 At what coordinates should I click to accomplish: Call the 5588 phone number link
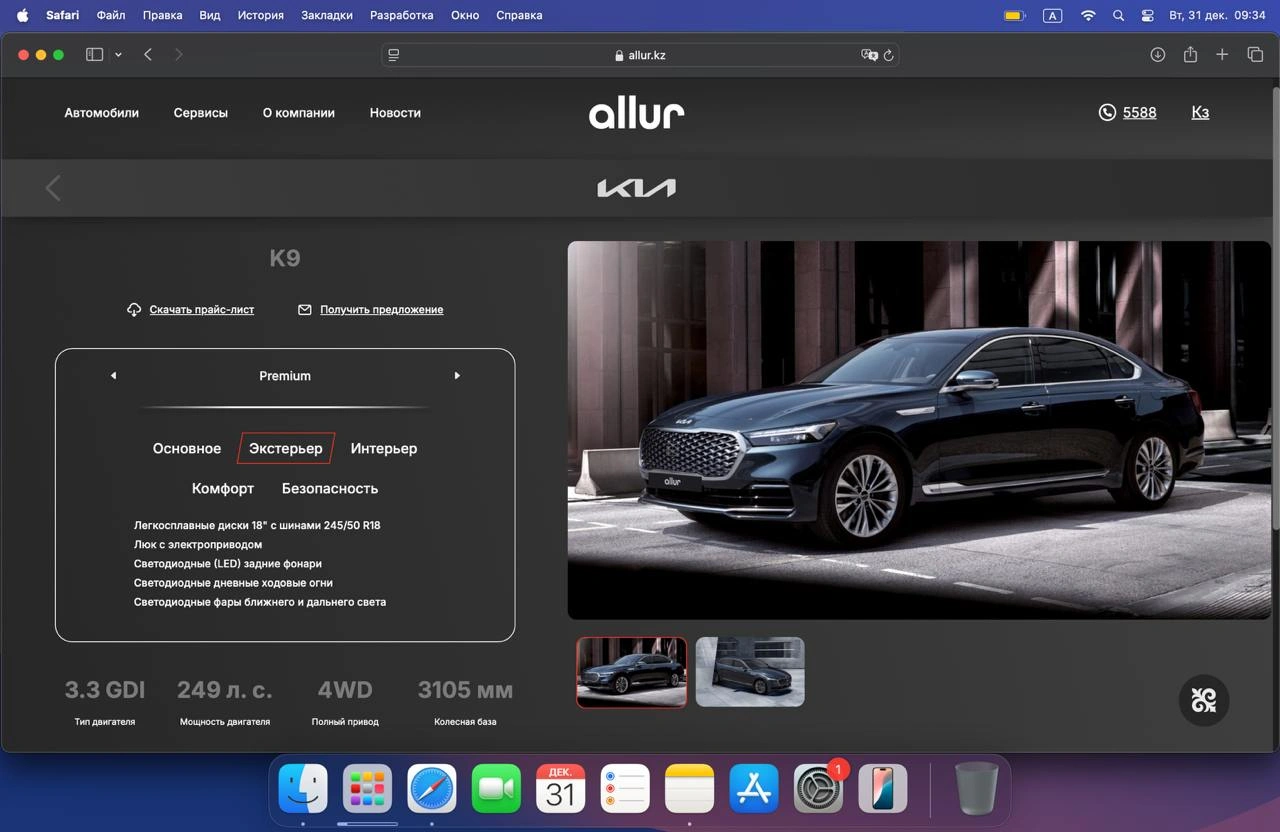1140,113
